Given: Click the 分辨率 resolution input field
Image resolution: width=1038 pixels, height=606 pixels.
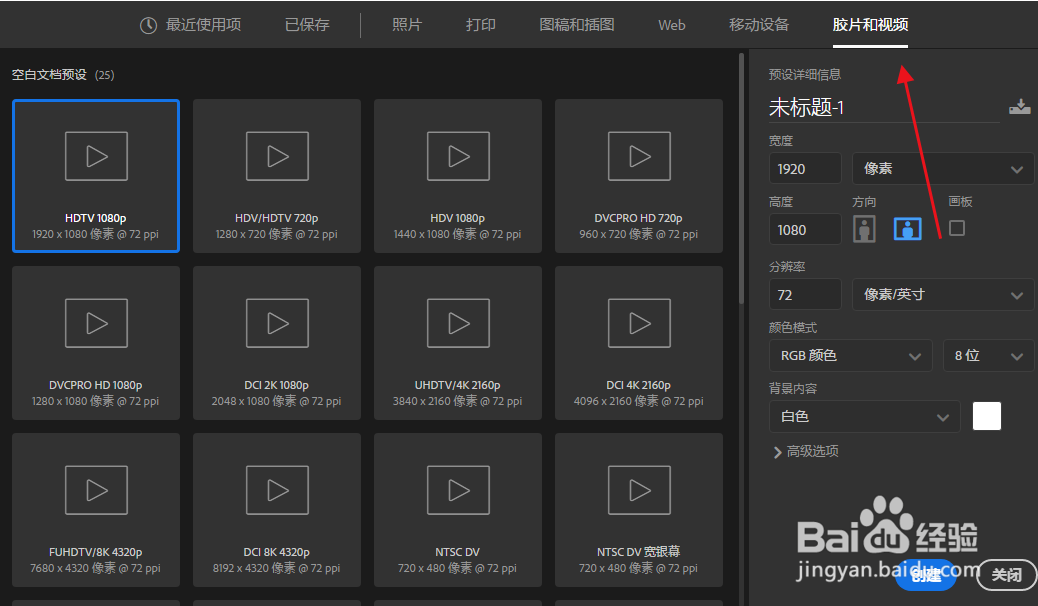Looking at the screenshot, I should [805, 295].
